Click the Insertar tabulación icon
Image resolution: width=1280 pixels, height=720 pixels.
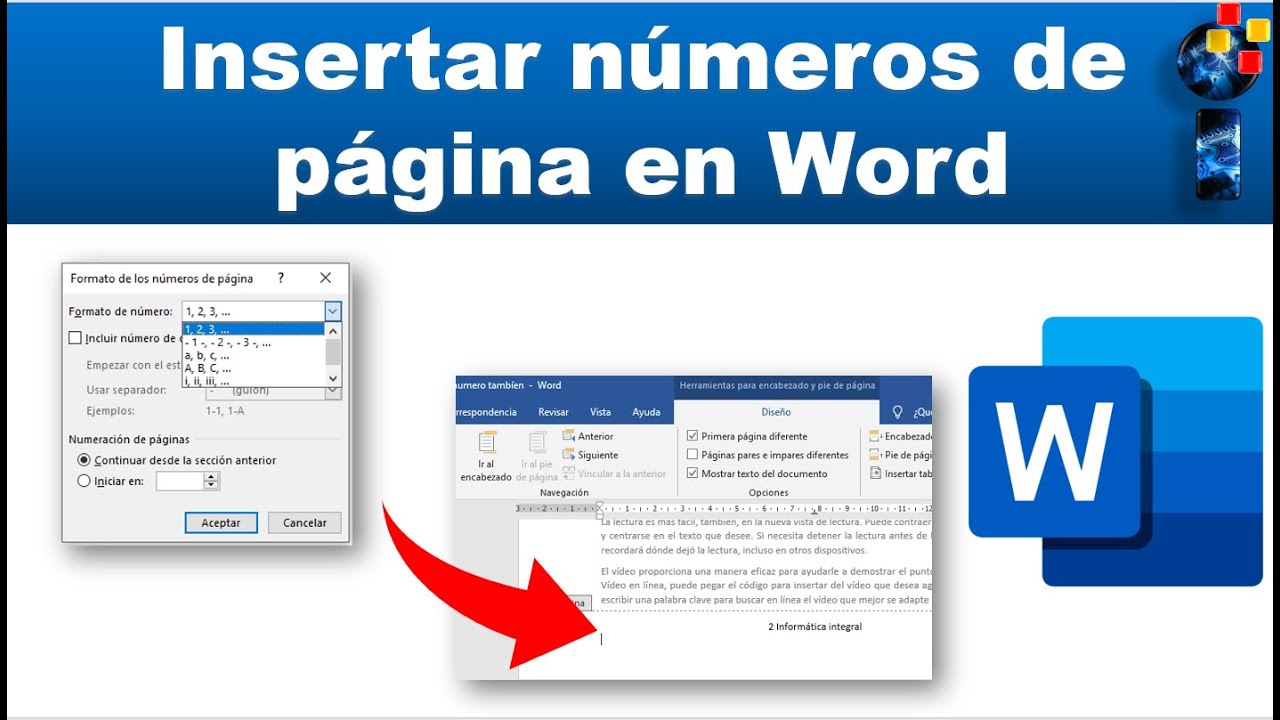875,474
